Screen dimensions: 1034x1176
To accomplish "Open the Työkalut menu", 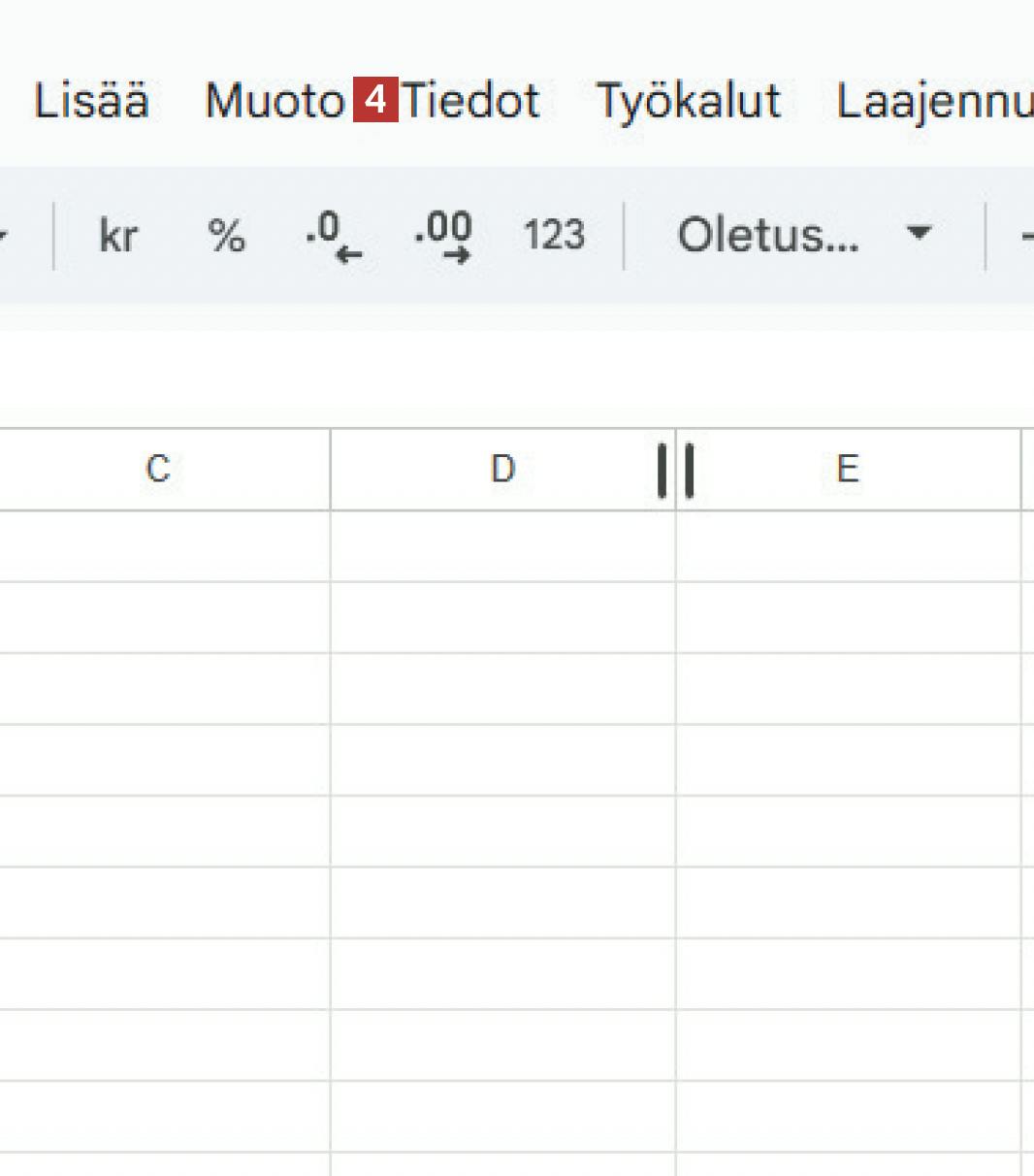I will [689, 101].
